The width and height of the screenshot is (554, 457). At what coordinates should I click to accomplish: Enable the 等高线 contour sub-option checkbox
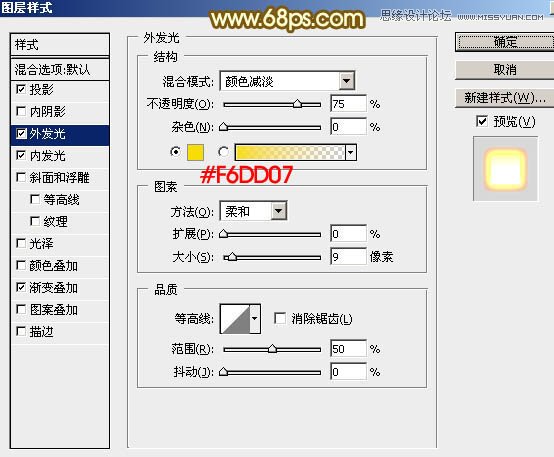click(x=35, y=199)
